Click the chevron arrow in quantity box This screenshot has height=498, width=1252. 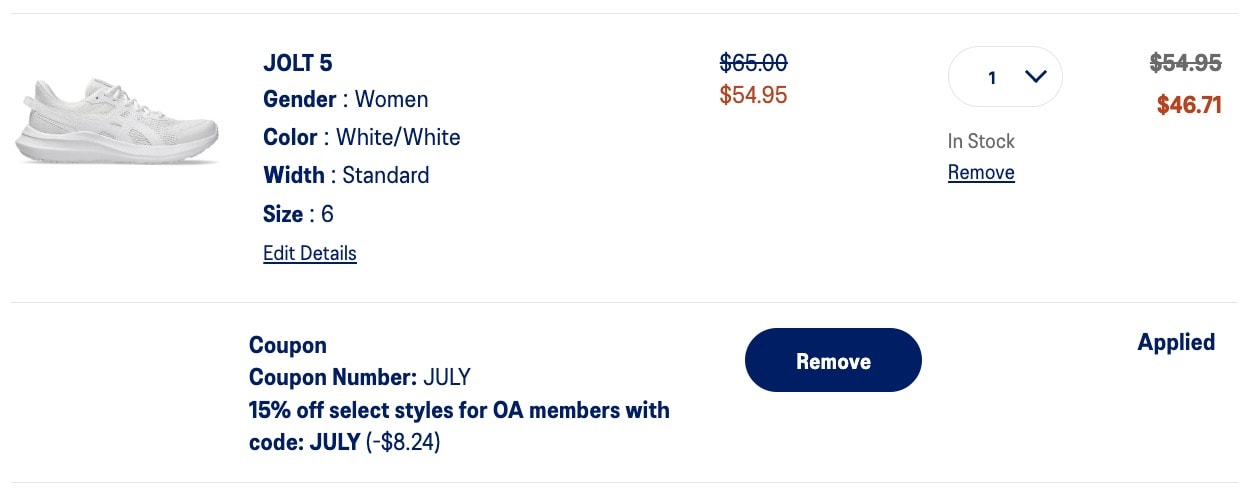click(1036, 77)
